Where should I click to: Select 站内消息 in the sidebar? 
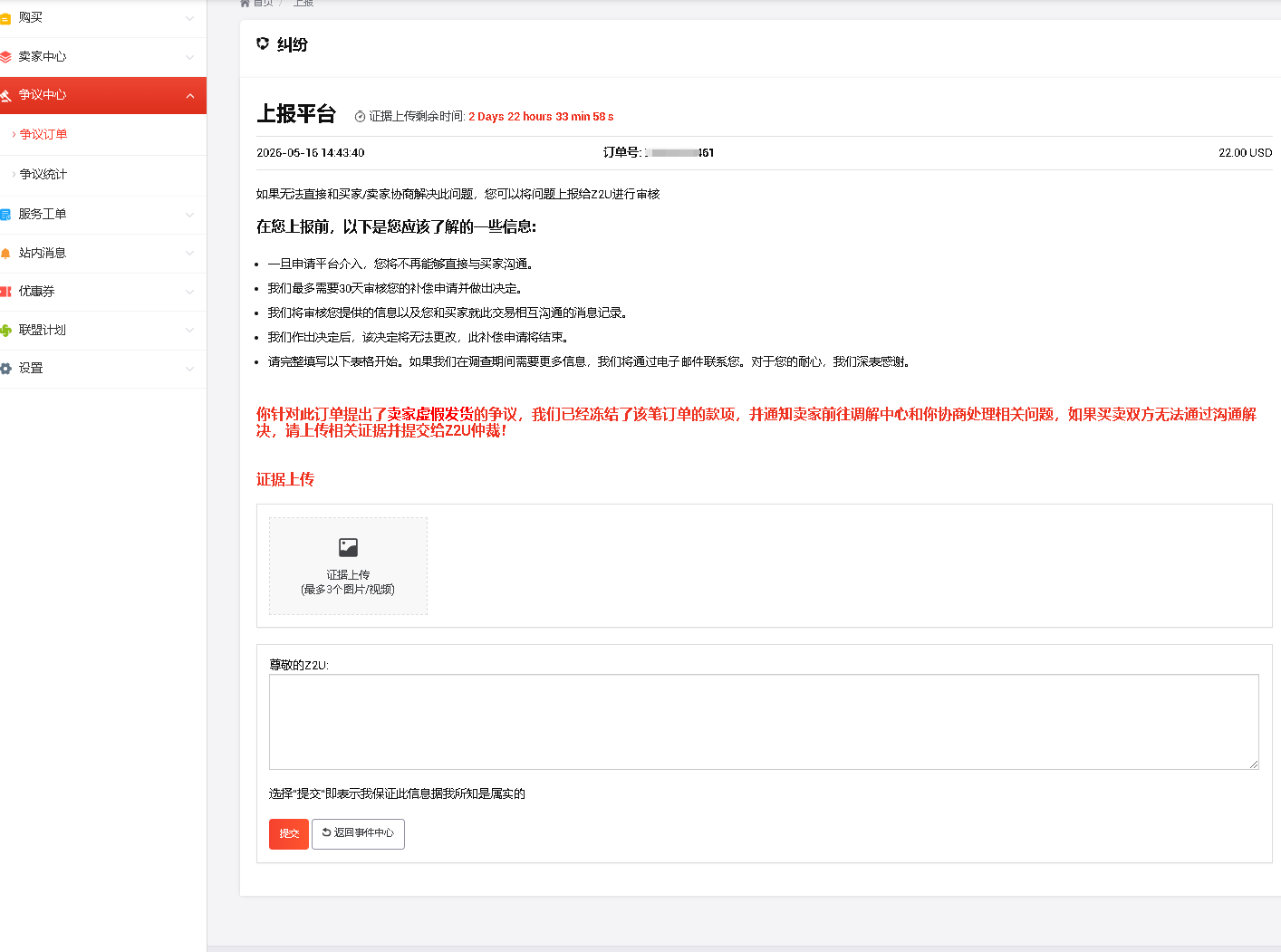pos(103,254)
